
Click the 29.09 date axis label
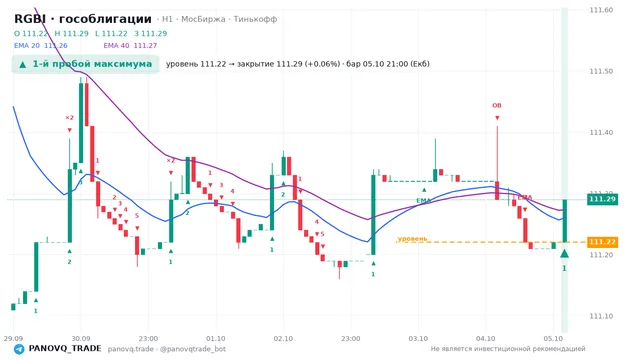(x=13, y=339)
